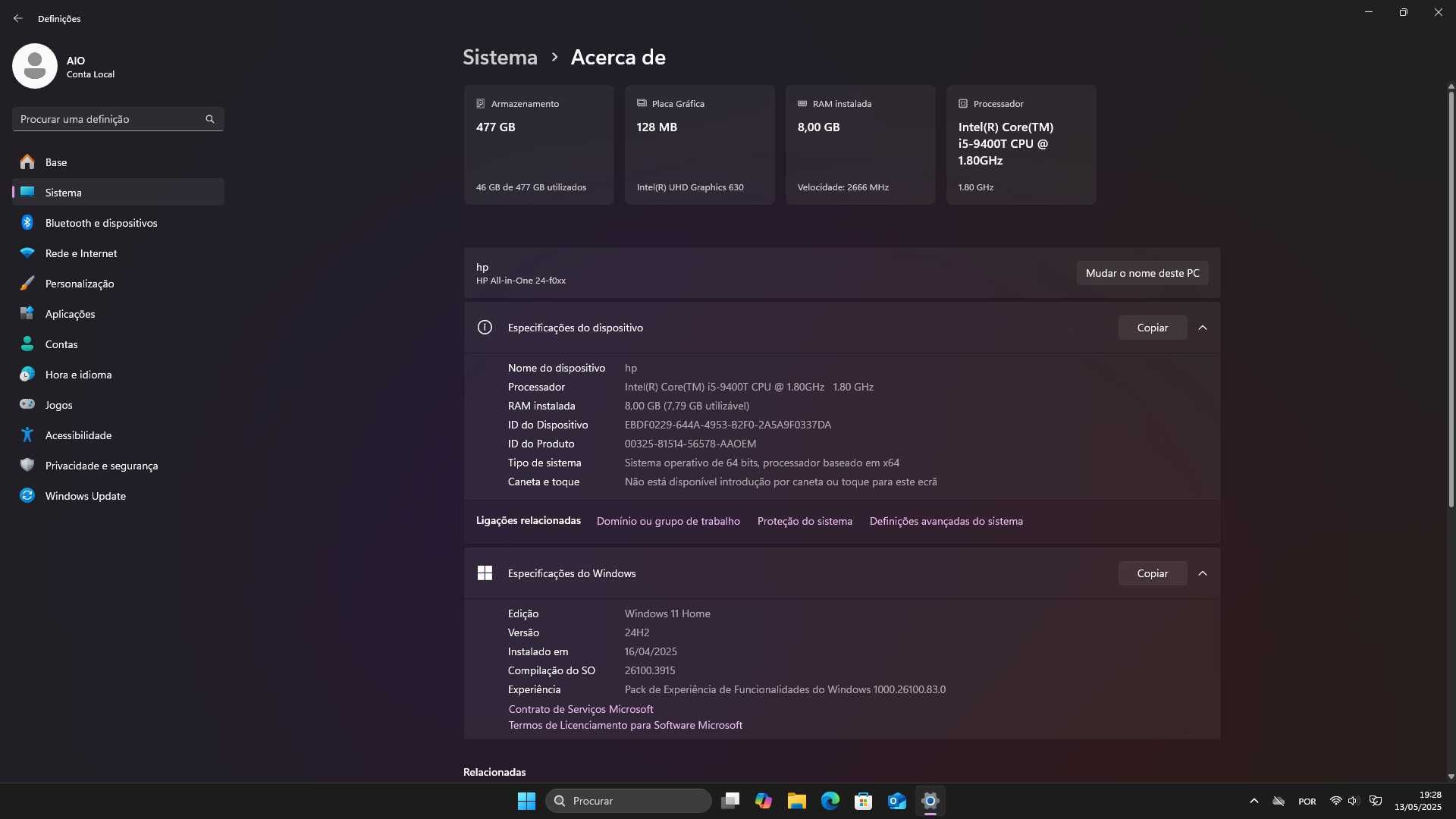
Task: Open the Jogos controller icon
Action: [27, 404]
